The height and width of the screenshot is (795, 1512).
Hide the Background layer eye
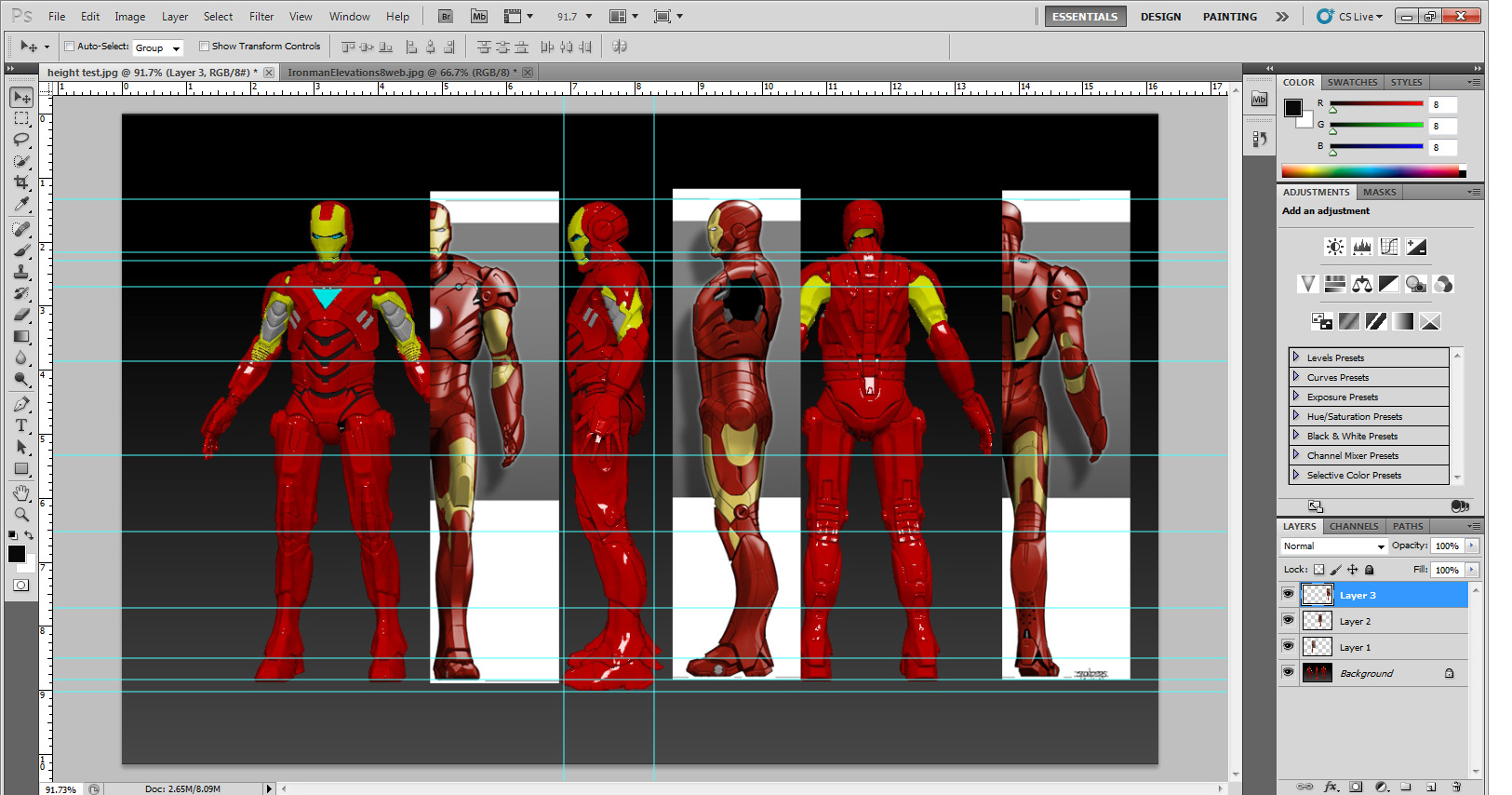coord(1288,672)
